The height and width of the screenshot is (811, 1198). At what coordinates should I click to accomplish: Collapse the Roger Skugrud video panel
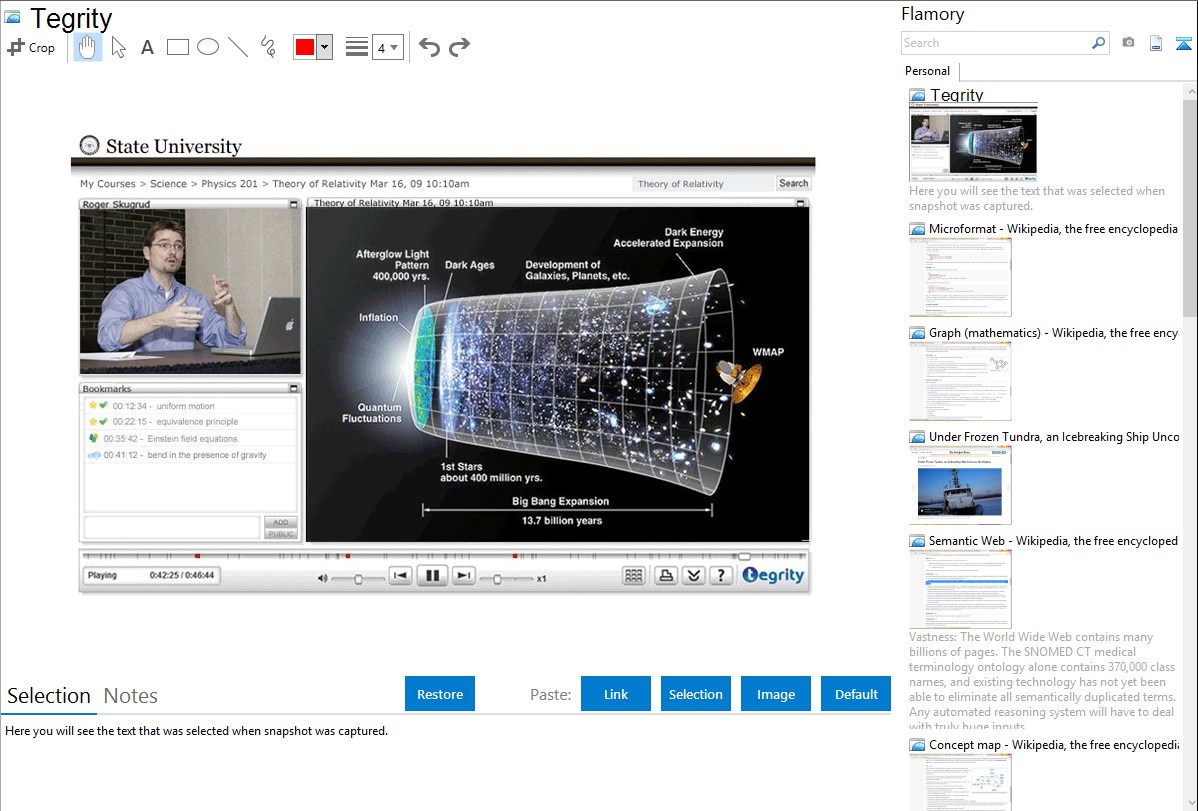(293, 204)
